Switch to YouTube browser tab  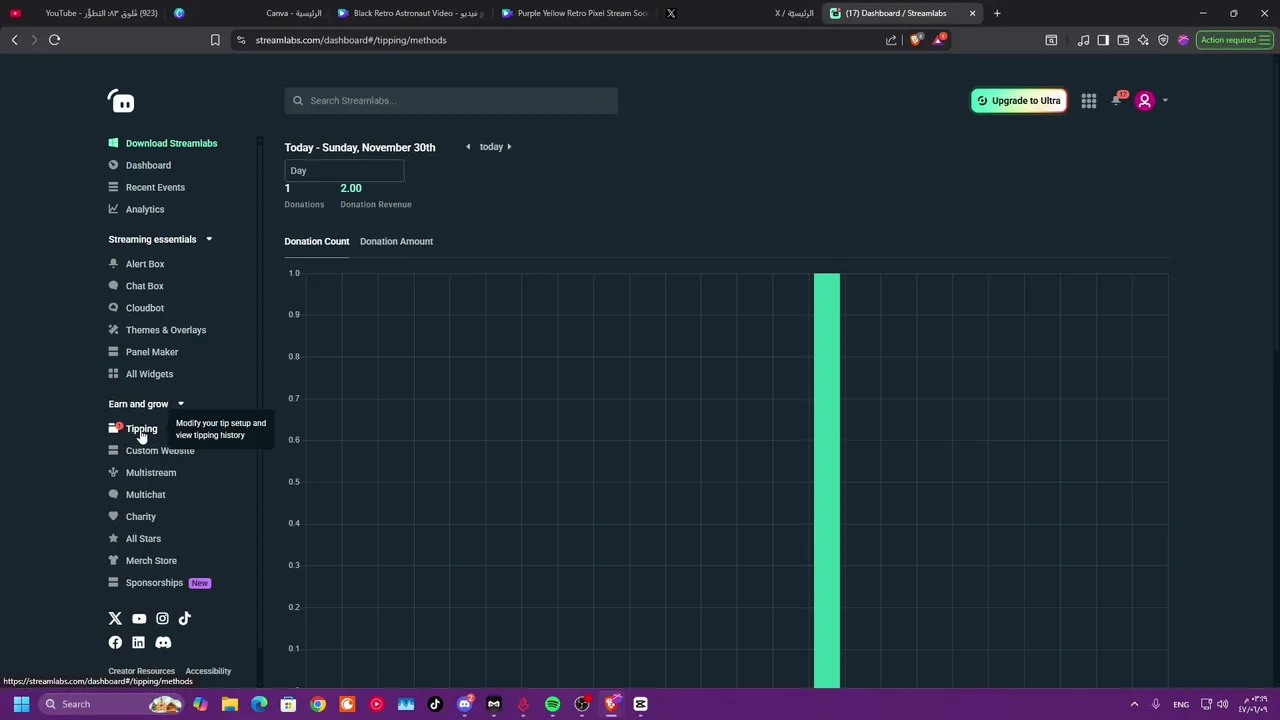pyautogui.click(x=85, y=13)
